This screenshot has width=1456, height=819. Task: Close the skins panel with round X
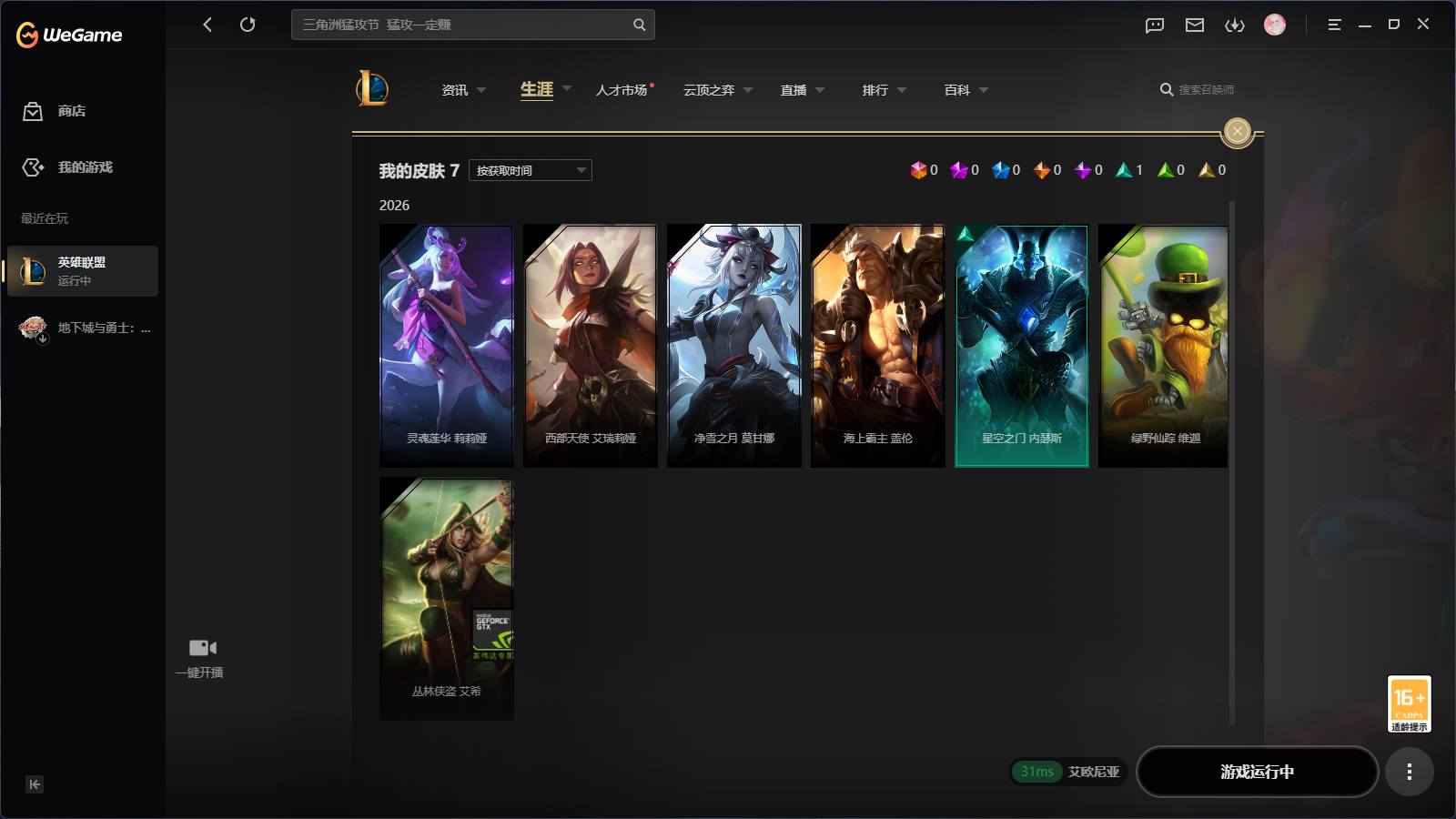pyautogui.click(x=1237, y=131)
